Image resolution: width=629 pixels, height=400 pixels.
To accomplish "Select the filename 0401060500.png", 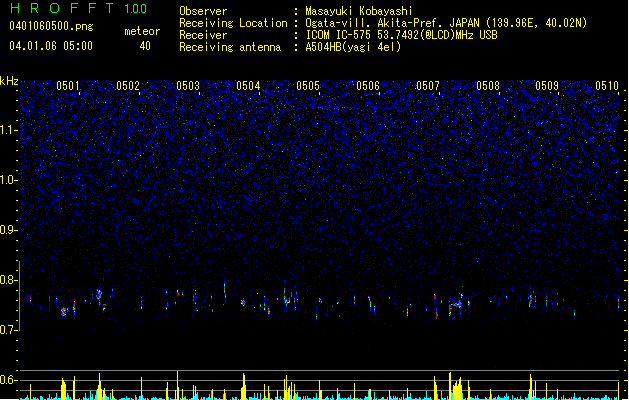I will [x=51, y=26].
